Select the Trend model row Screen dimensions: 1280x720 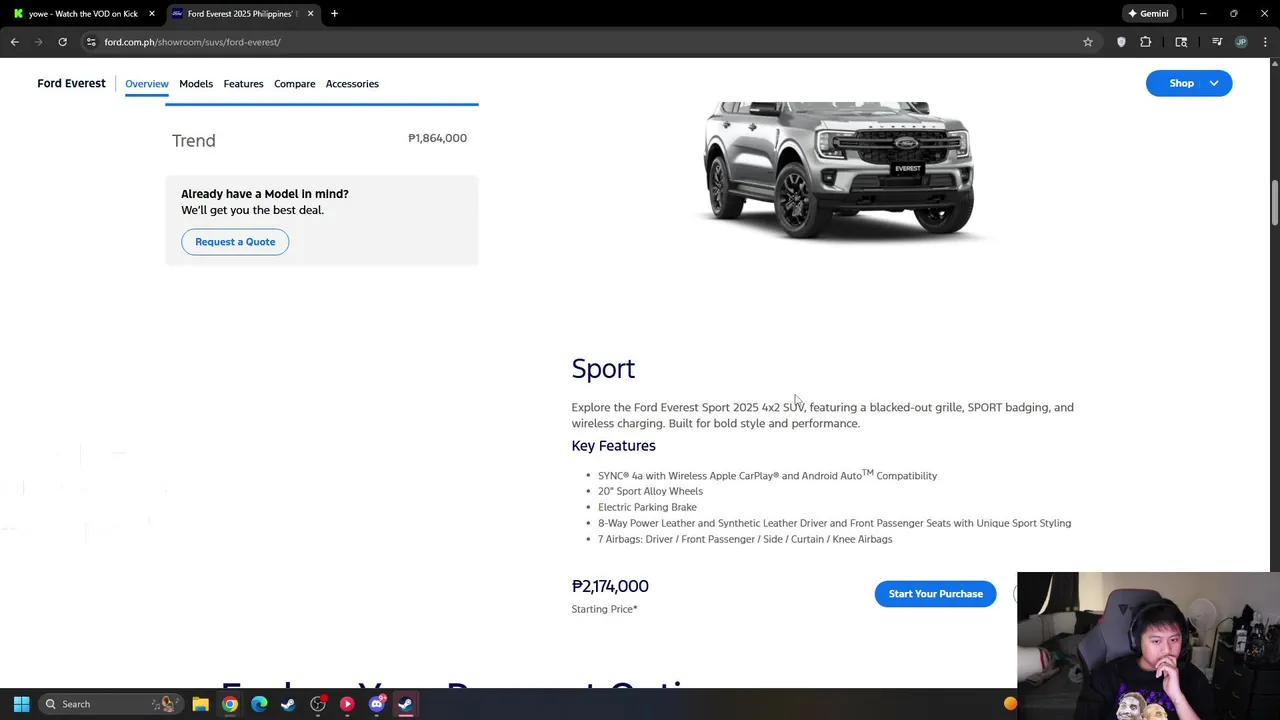[x=321, y=140]
